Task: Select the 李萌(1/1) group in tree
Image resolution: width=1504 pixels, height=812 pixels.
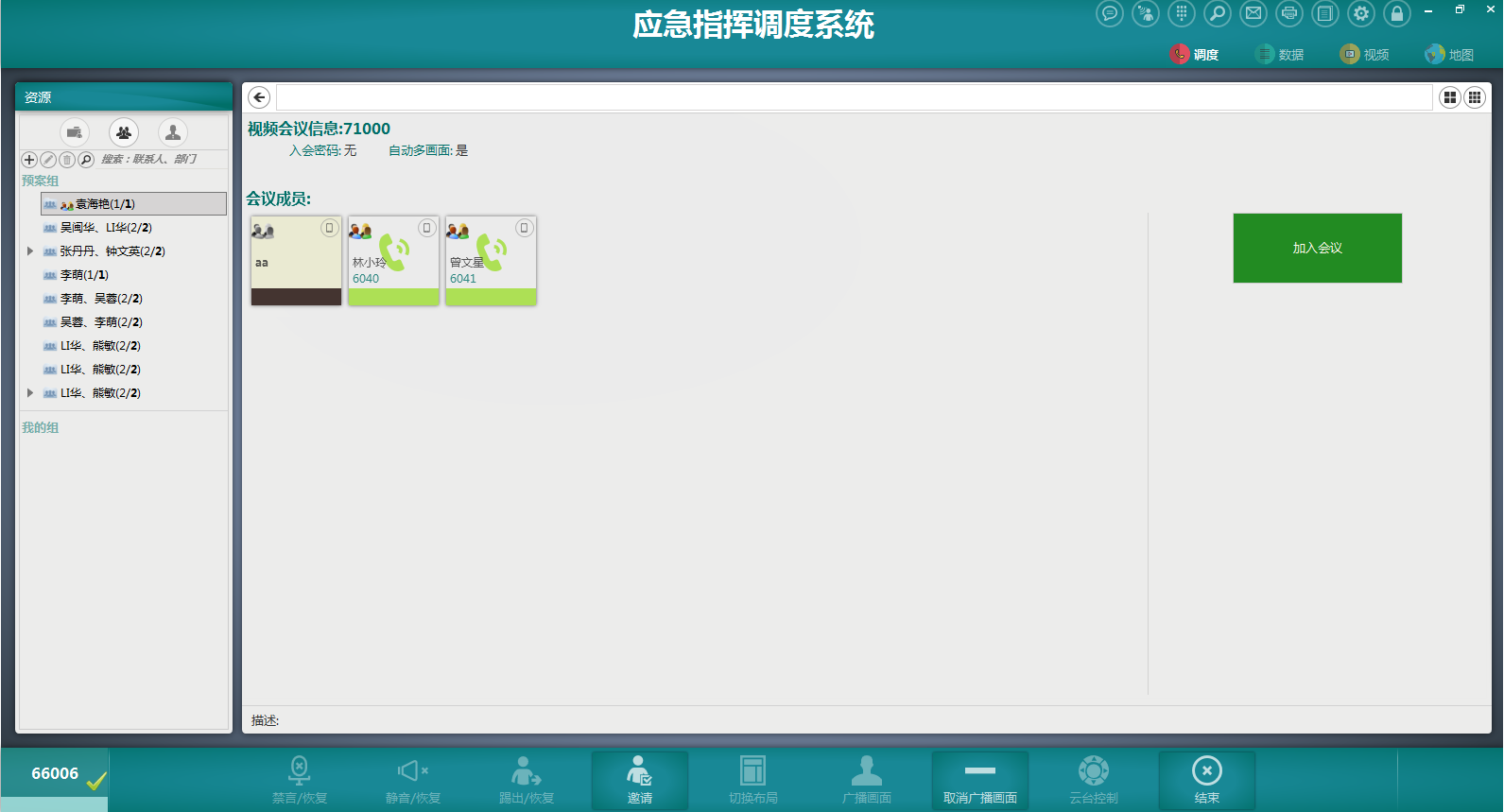Action: point(84,275)
